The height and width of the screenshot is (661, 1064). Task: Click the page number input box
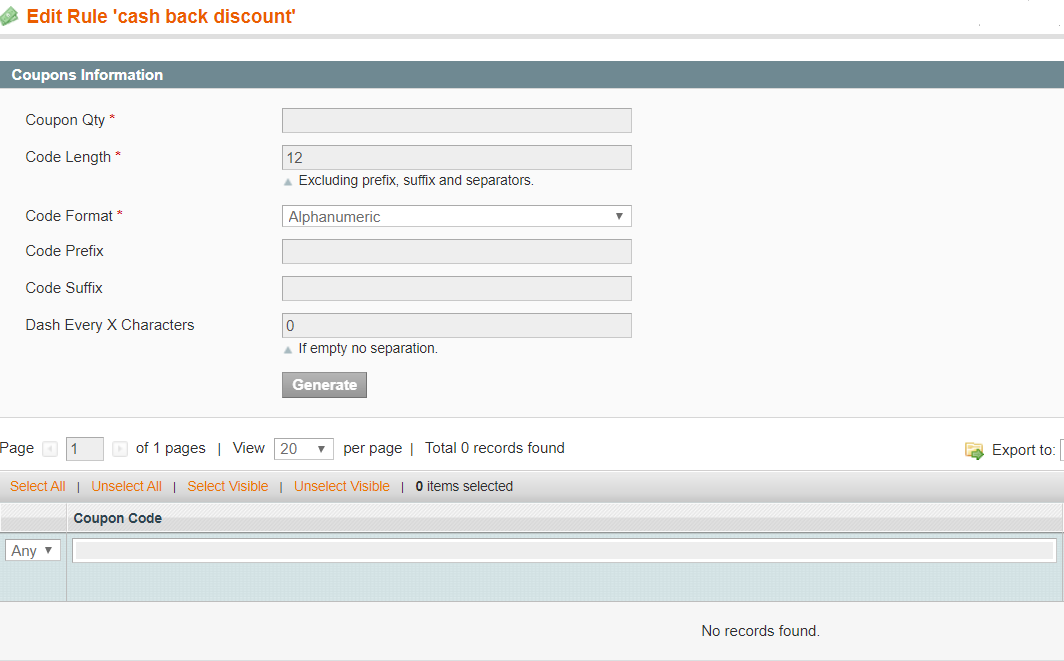pyautogui.click(x=85, y=449)
